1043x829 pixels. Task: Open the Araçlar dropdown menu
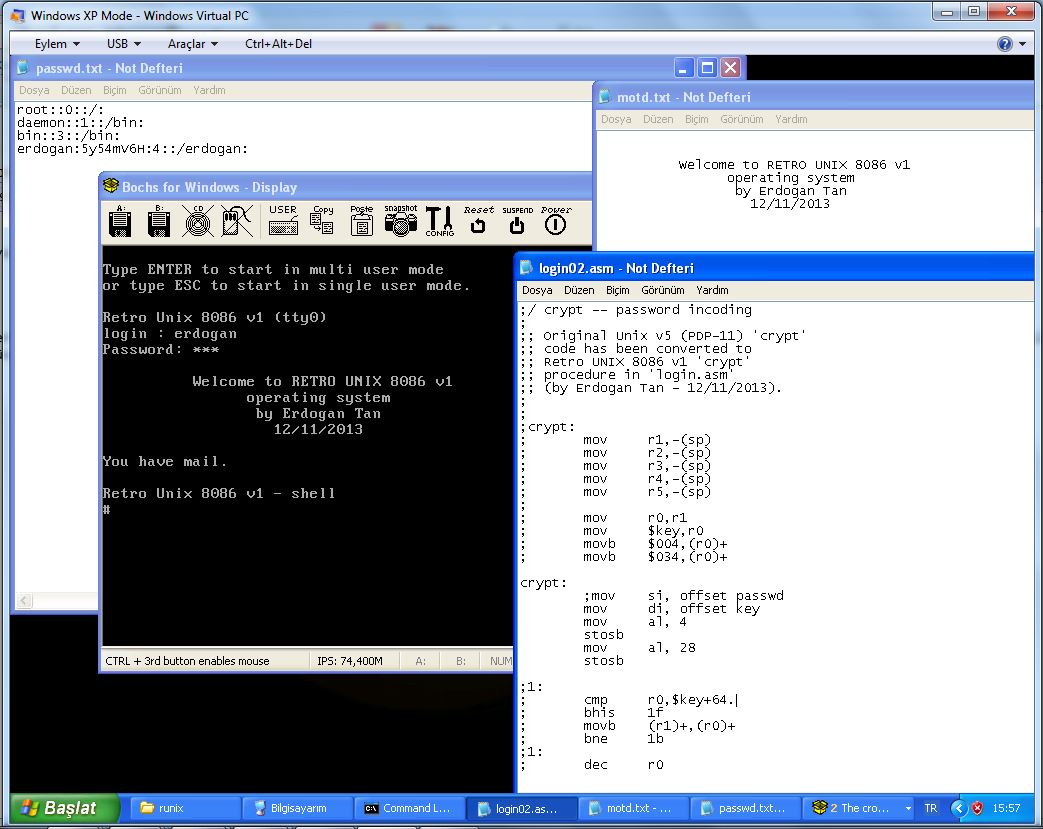[193, 44]
